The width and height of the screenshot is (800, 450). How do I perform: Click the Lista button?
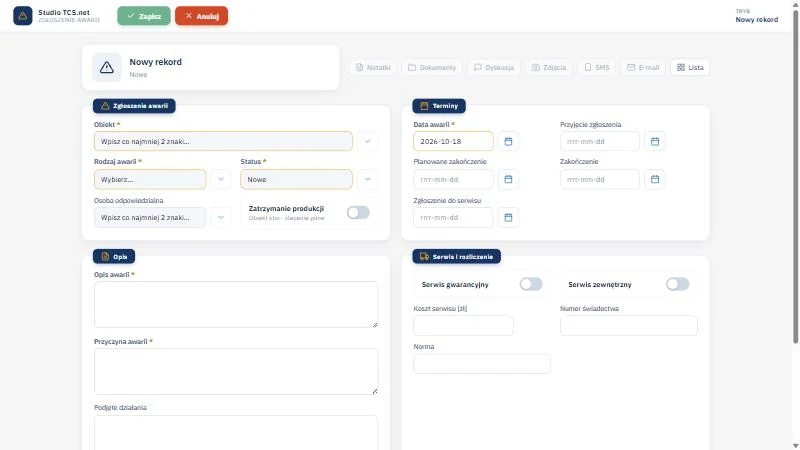(690, 67)
